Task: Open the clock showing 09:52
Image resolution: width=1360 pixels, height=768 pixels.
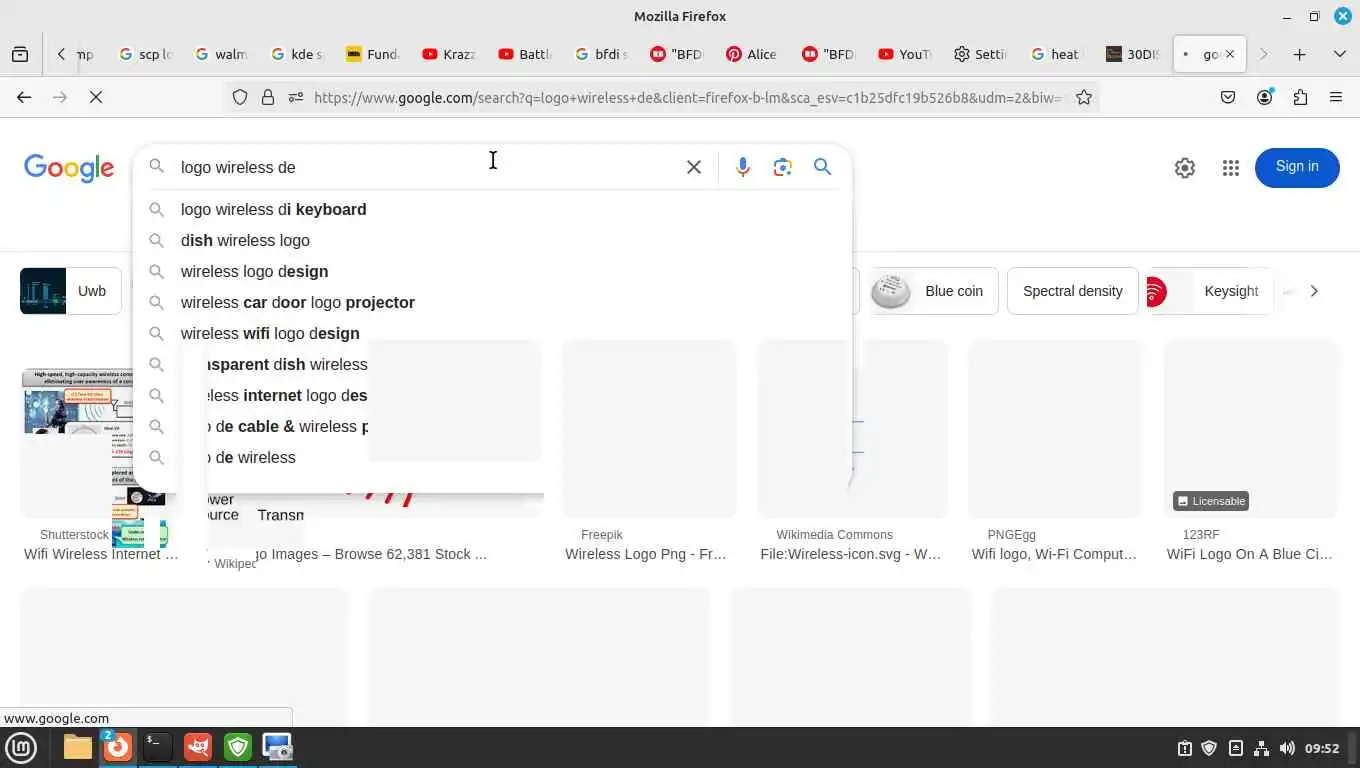Action: [1322, 748]
